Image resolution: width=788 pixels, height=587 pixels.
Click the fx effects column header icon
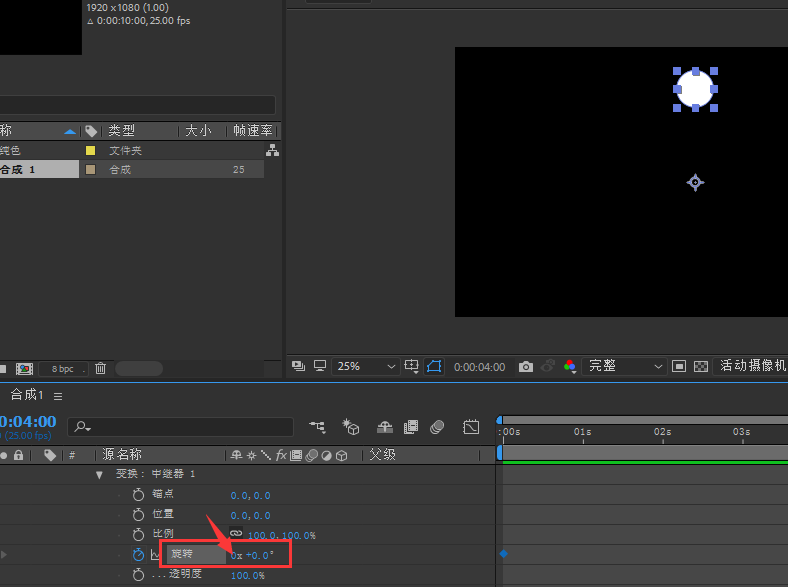(x=281, y=455)
